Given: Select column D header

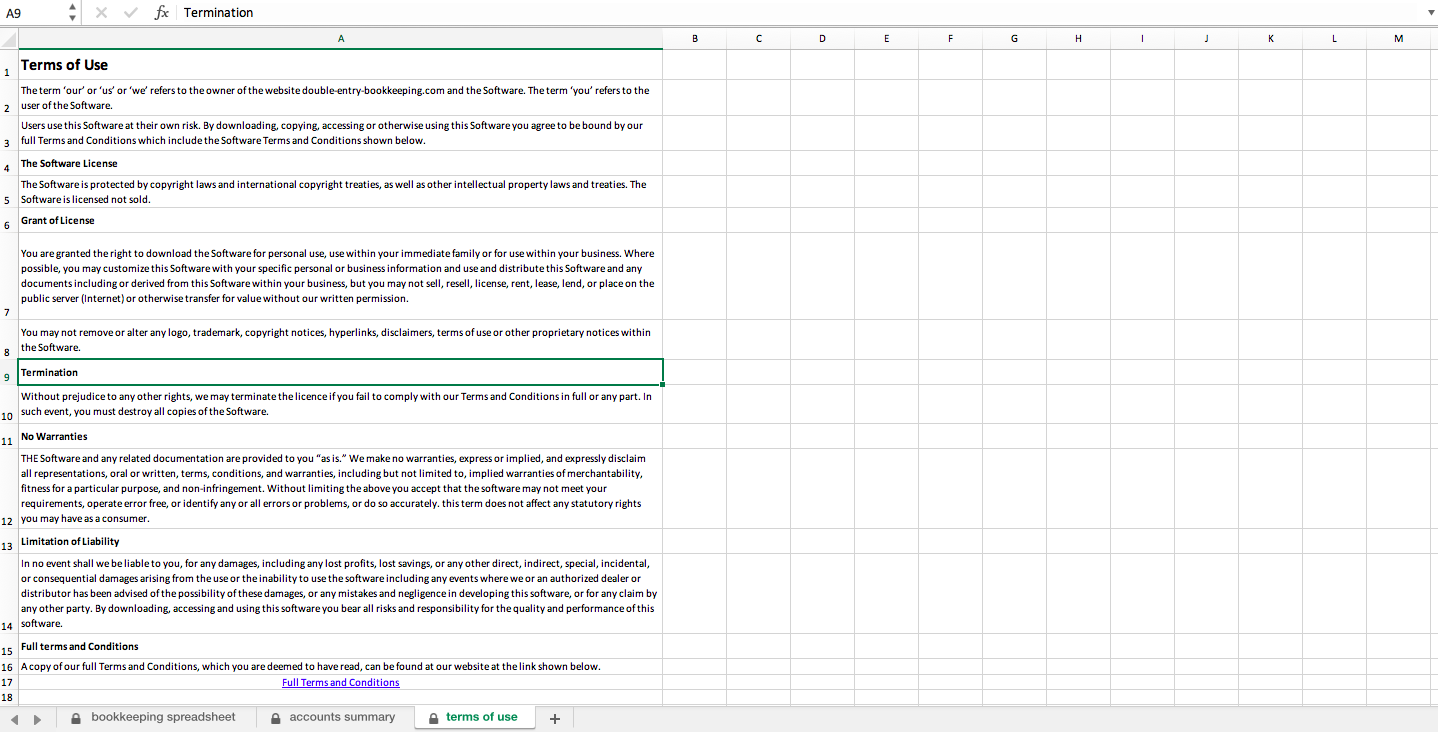Looking at the screenshot, I should pos(823,39).
